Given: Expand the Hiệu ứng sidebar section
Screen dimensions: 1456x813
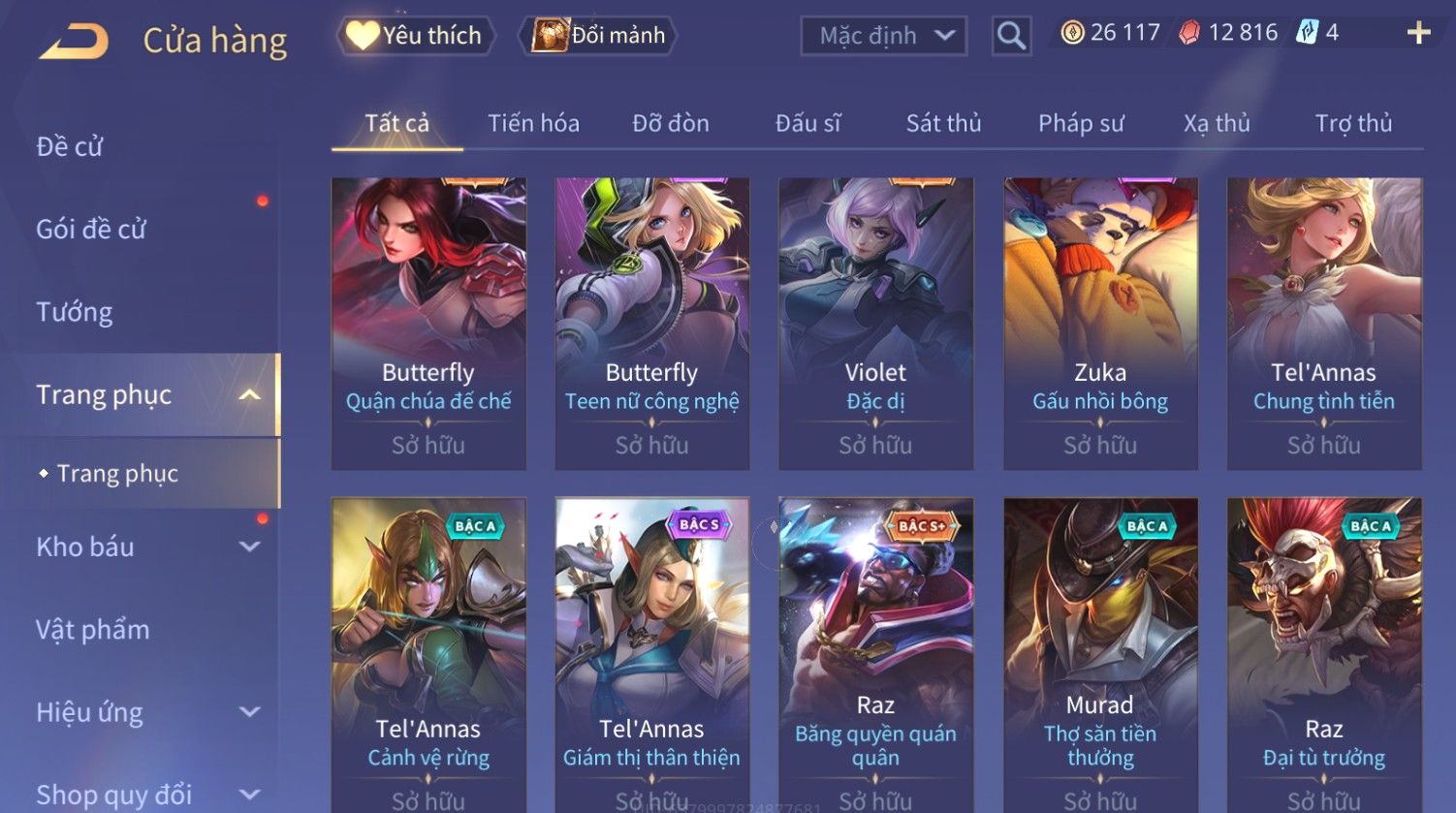Looking at the screenshot, I should [x=249, y=712].
